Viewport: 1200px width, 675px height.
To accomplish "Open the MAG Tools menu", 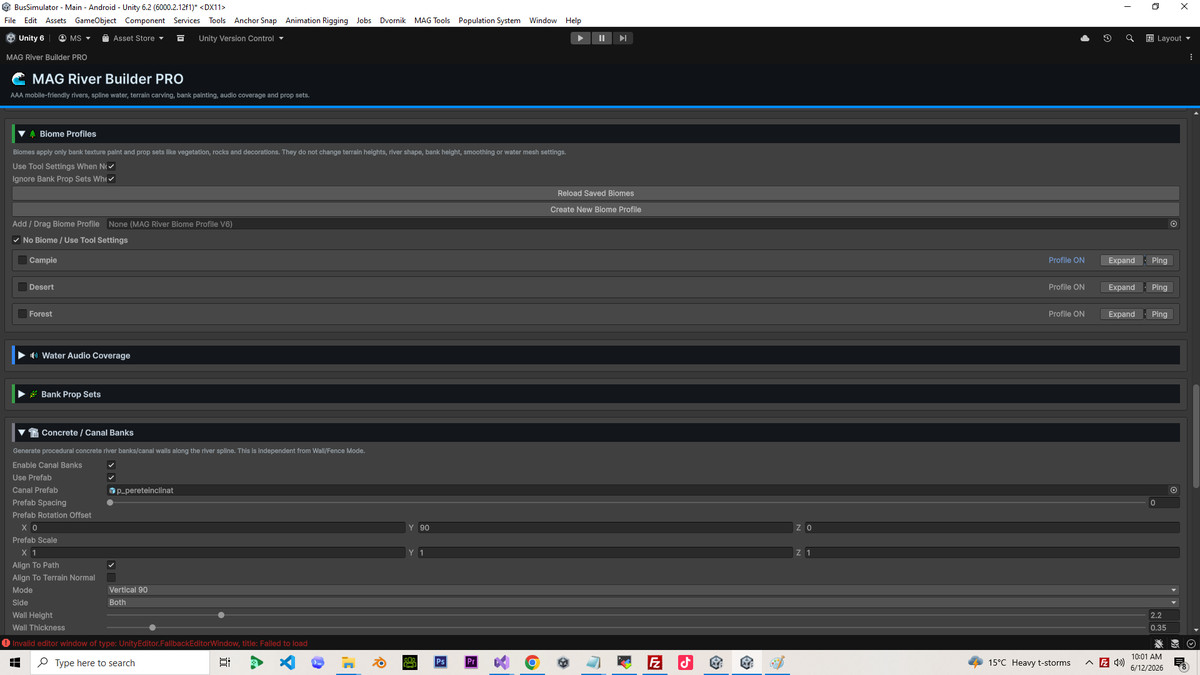I will pyautogui.click(x=432, y=20).
